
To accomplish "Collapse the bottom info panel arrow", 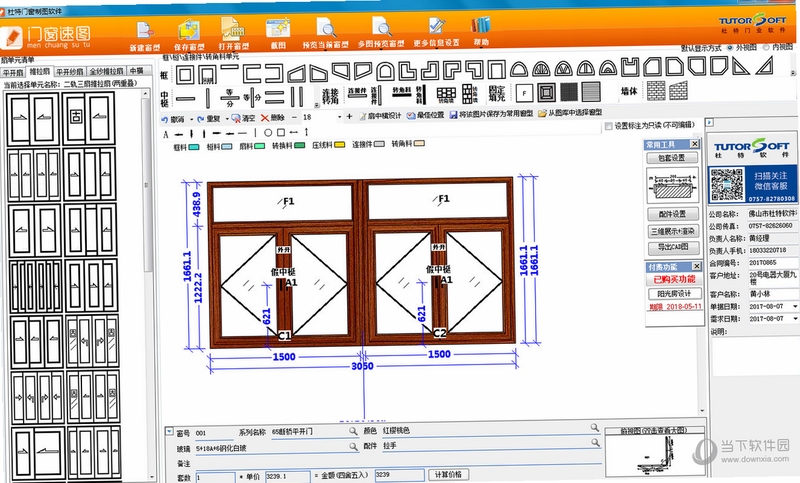I will point(169,431).
